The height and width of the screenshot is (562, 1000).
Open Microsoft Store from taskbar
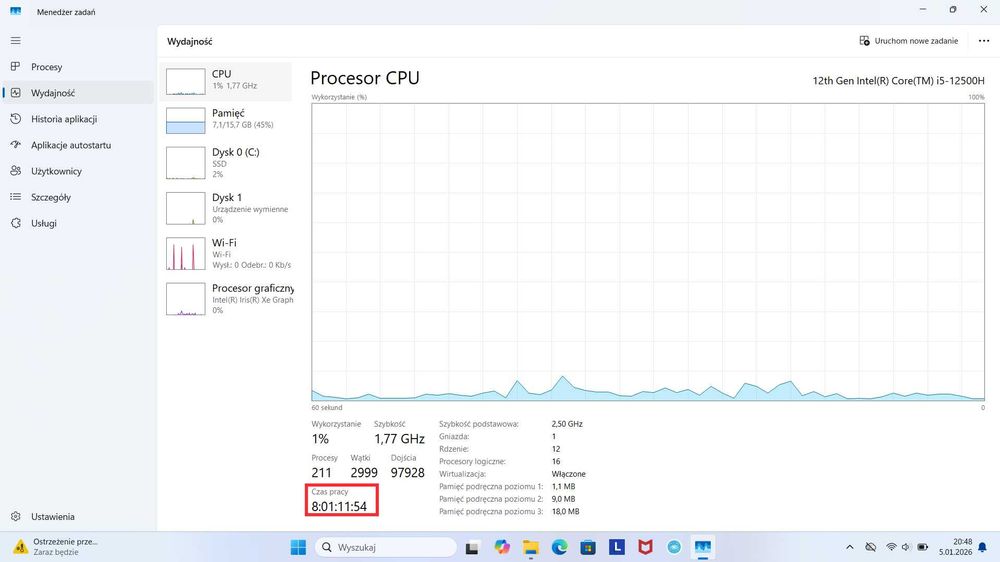588,547
